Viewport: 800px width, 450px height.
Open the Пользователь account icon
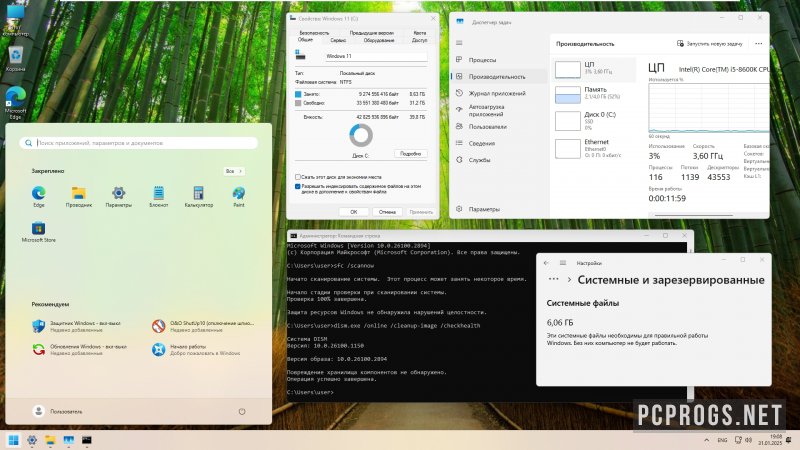point(38,411)
